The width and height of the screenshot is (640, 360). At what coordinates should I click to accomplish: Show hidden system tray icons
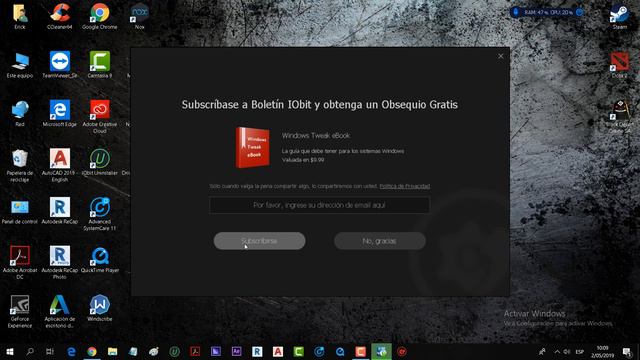pos(557,351)
